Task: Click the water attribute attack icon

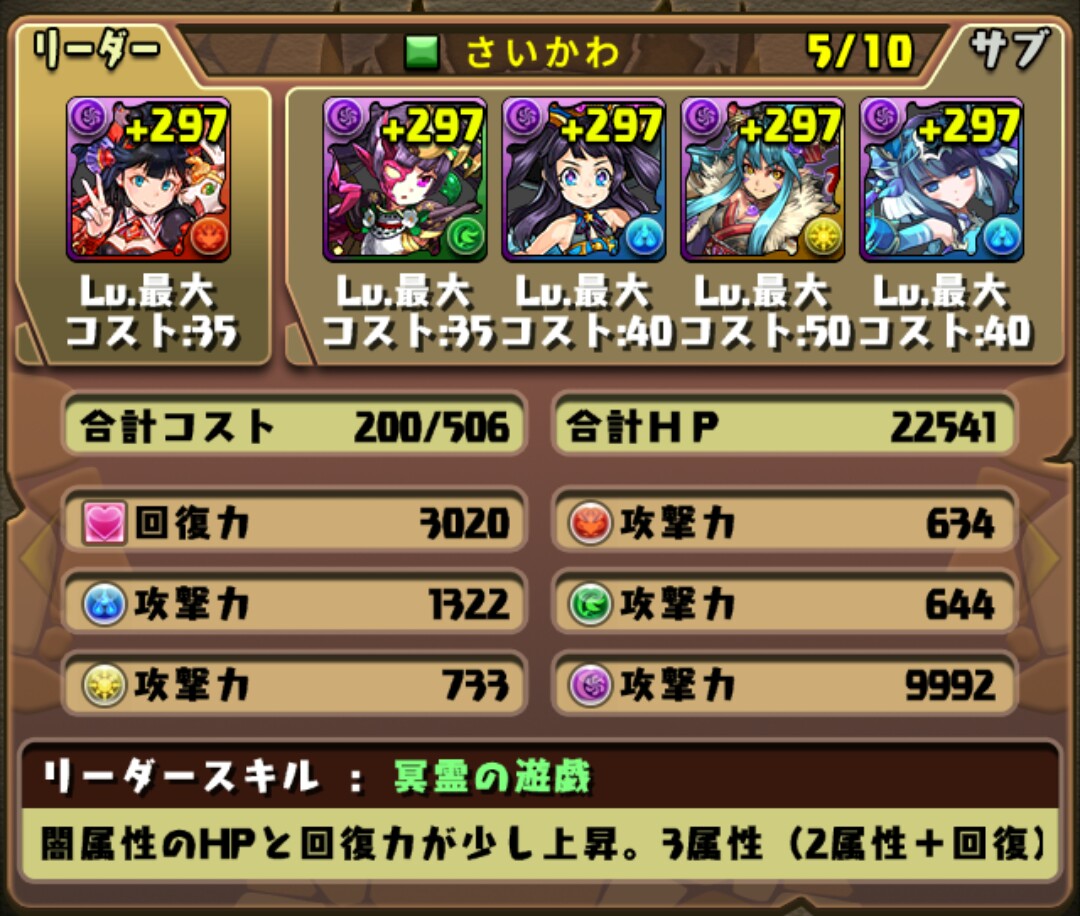Action: tap(104, 604)
